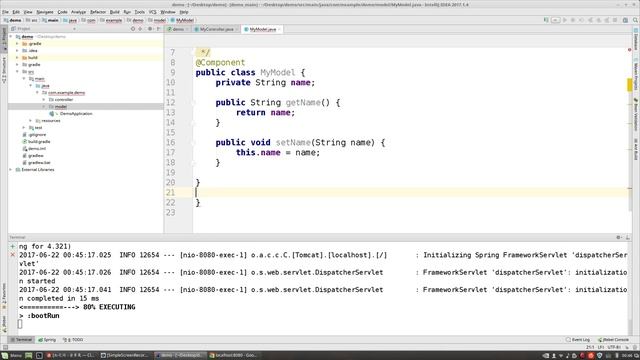Click the tool windows toggle icon bottom-left
This screenshot has height=360, width=640.
pos(5,347)
